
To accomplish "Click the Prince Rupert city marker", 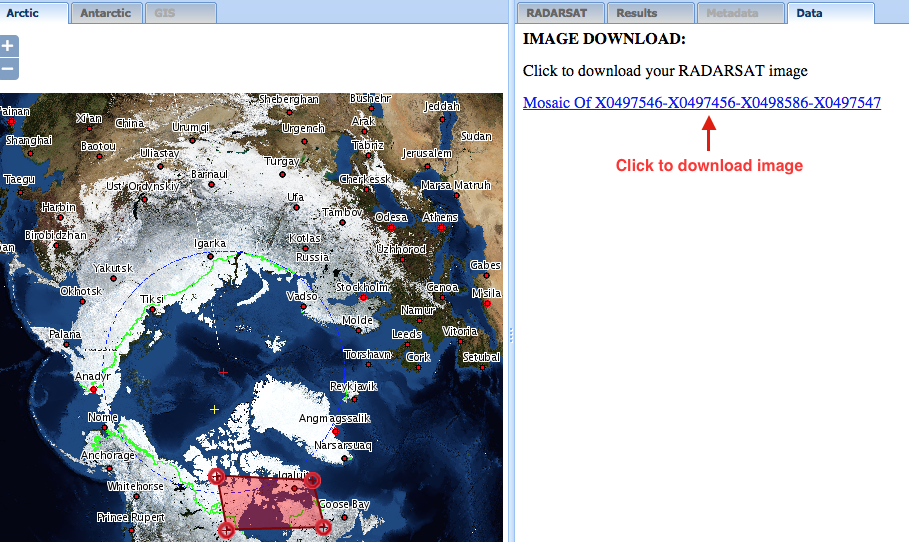I will point(132,530).
